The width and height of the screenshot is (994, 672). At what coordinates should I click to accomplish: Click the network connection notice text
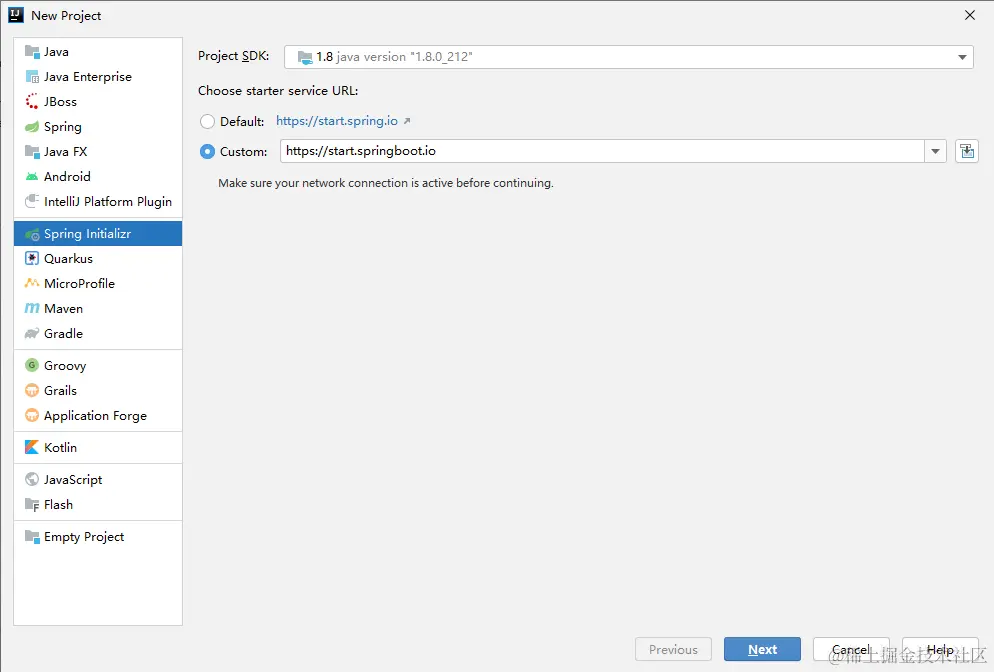coord(385,183)
